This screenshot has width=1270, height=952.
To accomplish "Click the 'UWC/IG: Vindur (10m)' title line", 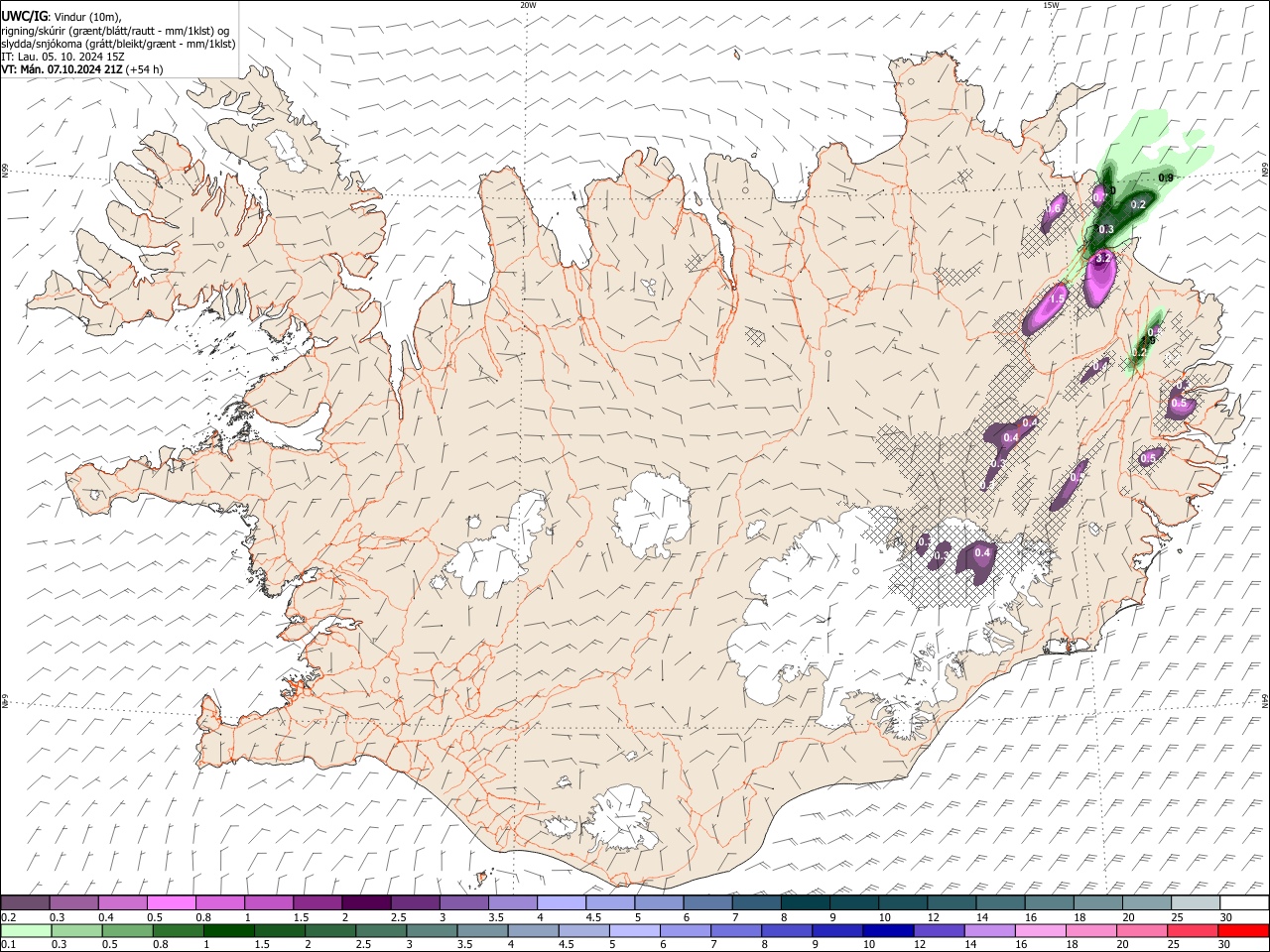I will [x=62, y=16].
